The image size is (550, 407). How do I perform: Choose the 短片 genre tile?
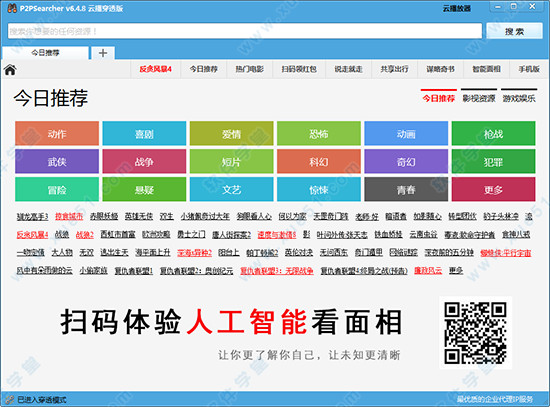pos(232,161)
